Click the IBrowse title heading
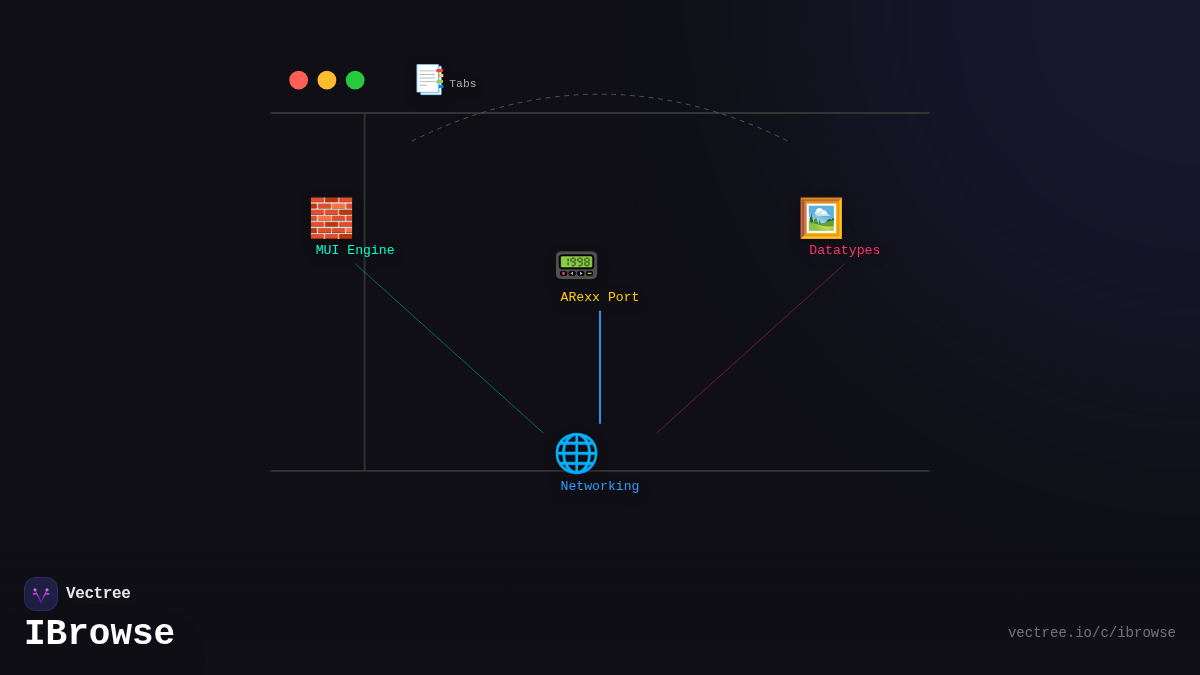 click(99, 634)
